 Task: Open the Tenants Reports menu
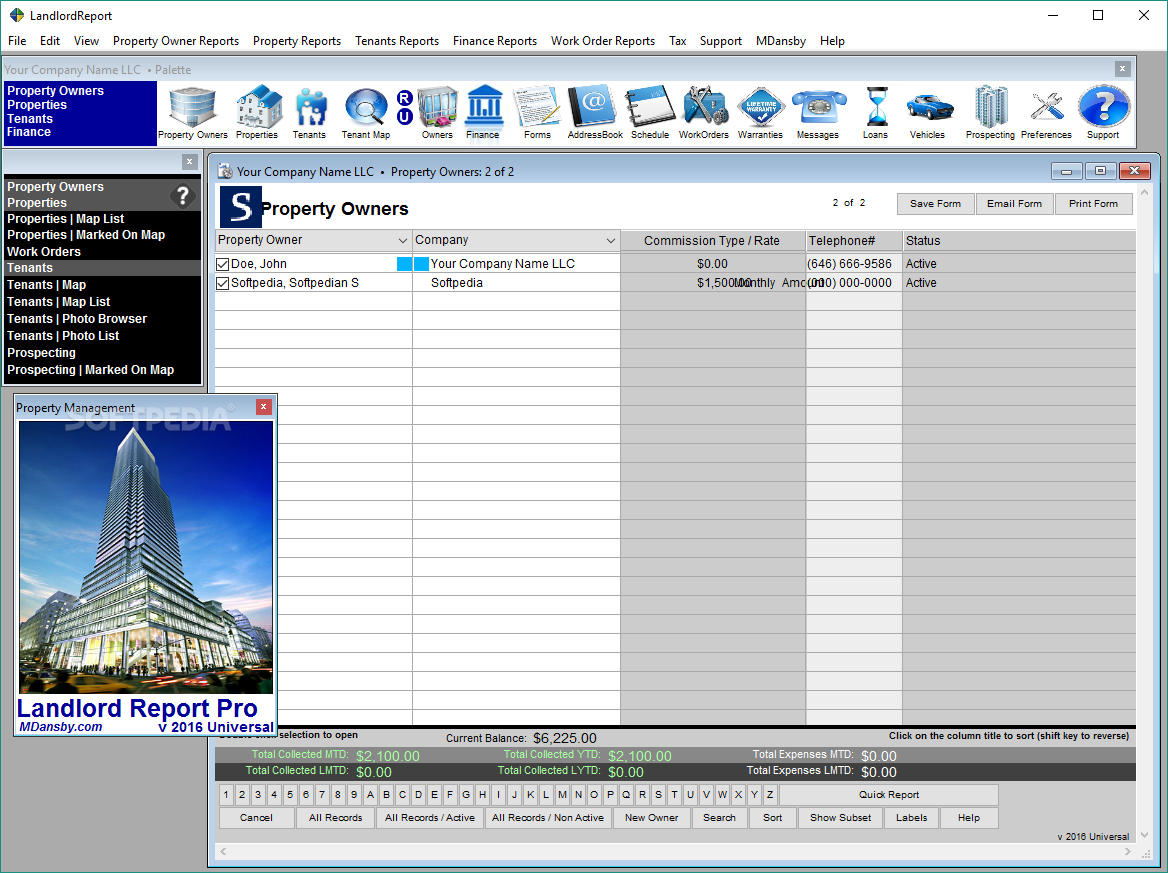click(397, 41)
